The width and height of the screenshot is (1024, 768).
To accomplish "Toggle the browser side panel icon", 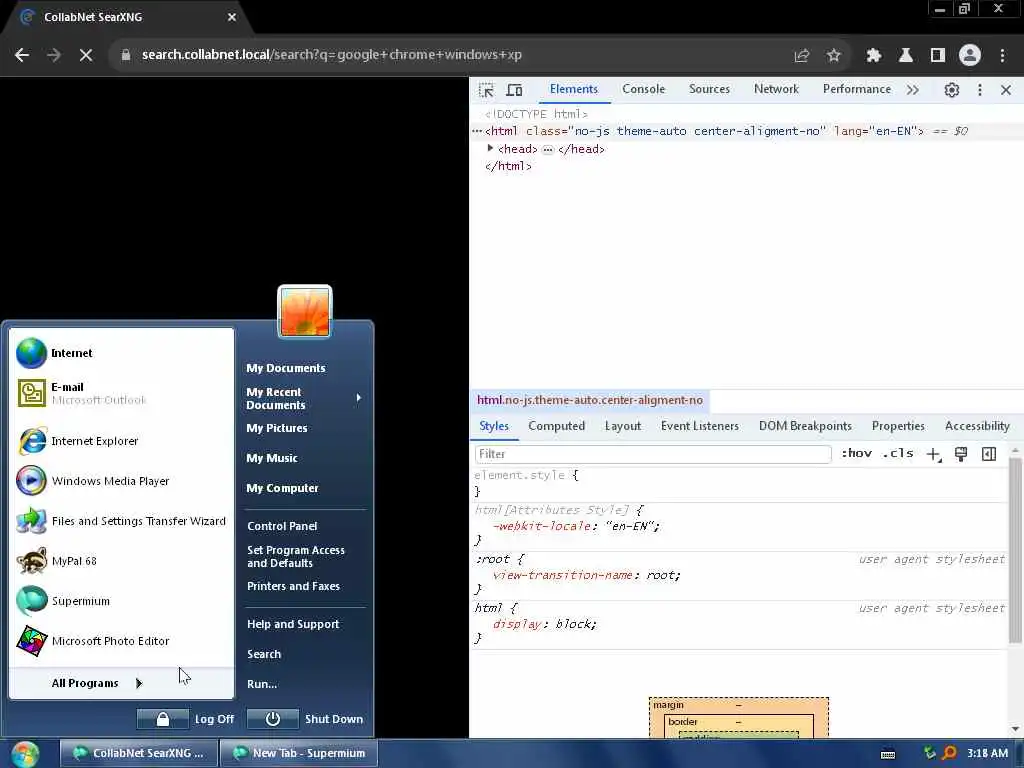I will pyautogui.click(x=938, y=56).
